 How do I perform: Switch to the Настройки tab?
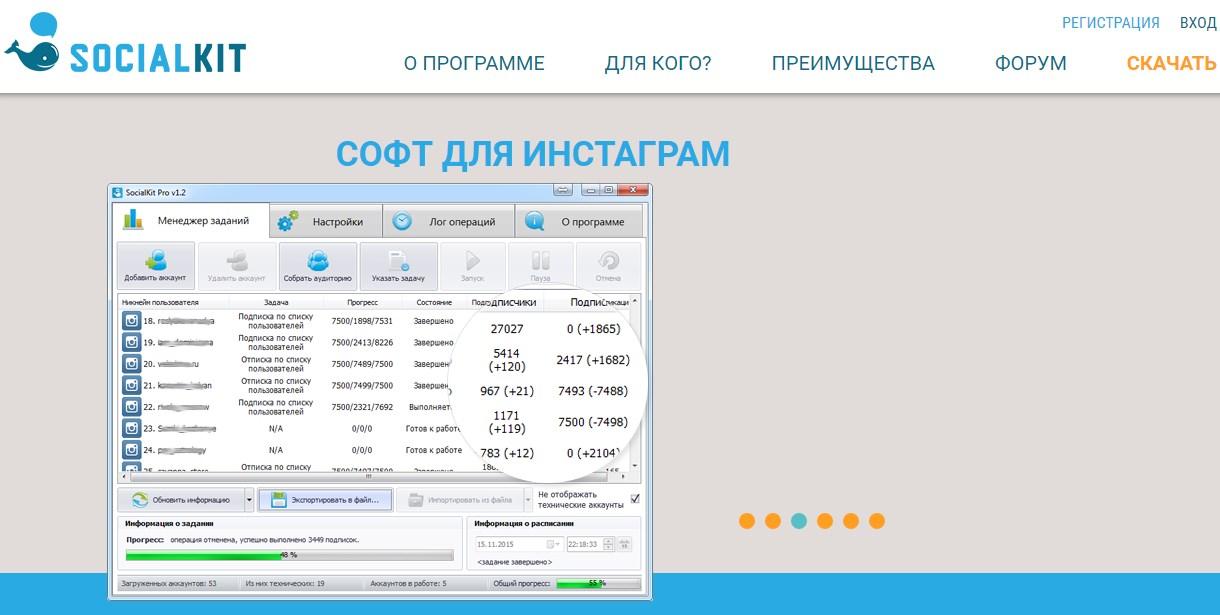(x=328, y=222)
